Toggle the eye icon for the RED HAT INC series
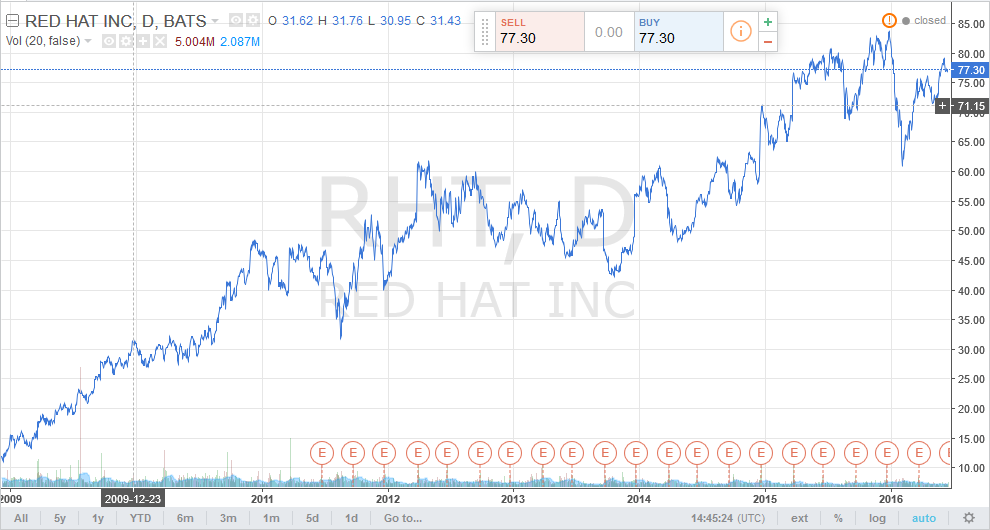The height and width of the screenshot is (530, 990). pyautogui.click(x=236, y=21)
